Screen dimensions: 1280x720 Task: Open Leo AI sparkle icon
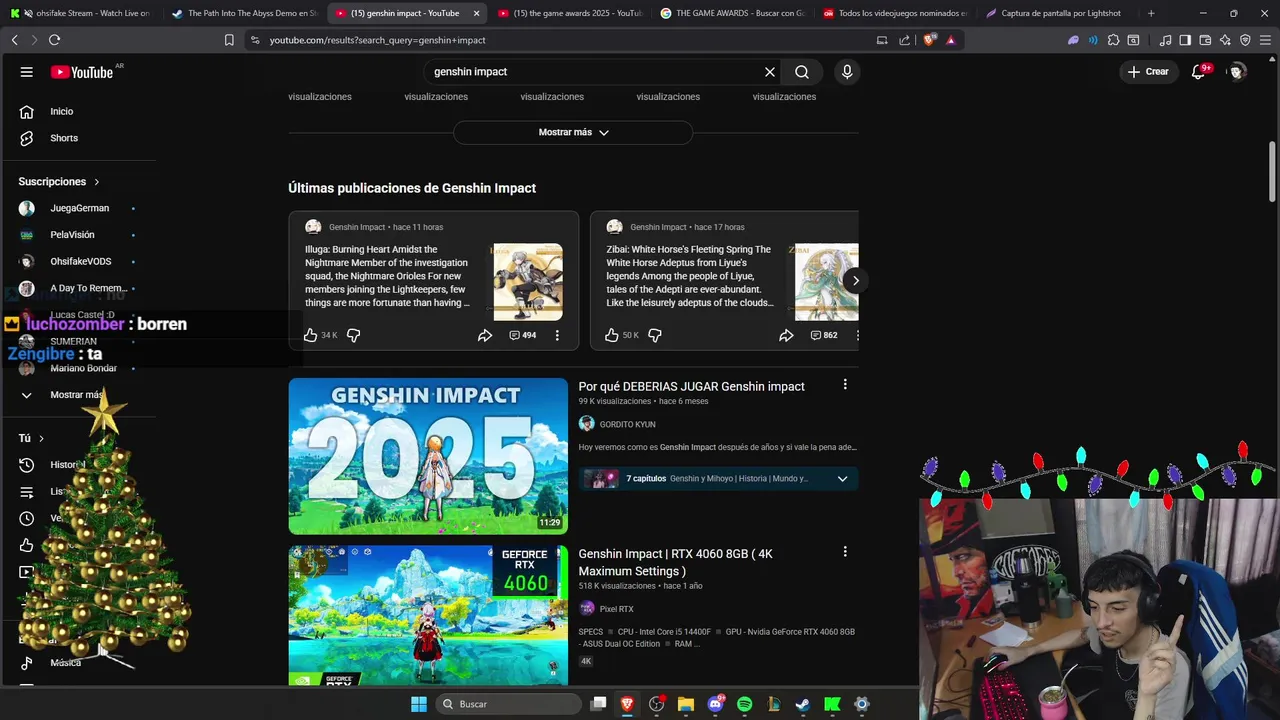pos(1225,40)
